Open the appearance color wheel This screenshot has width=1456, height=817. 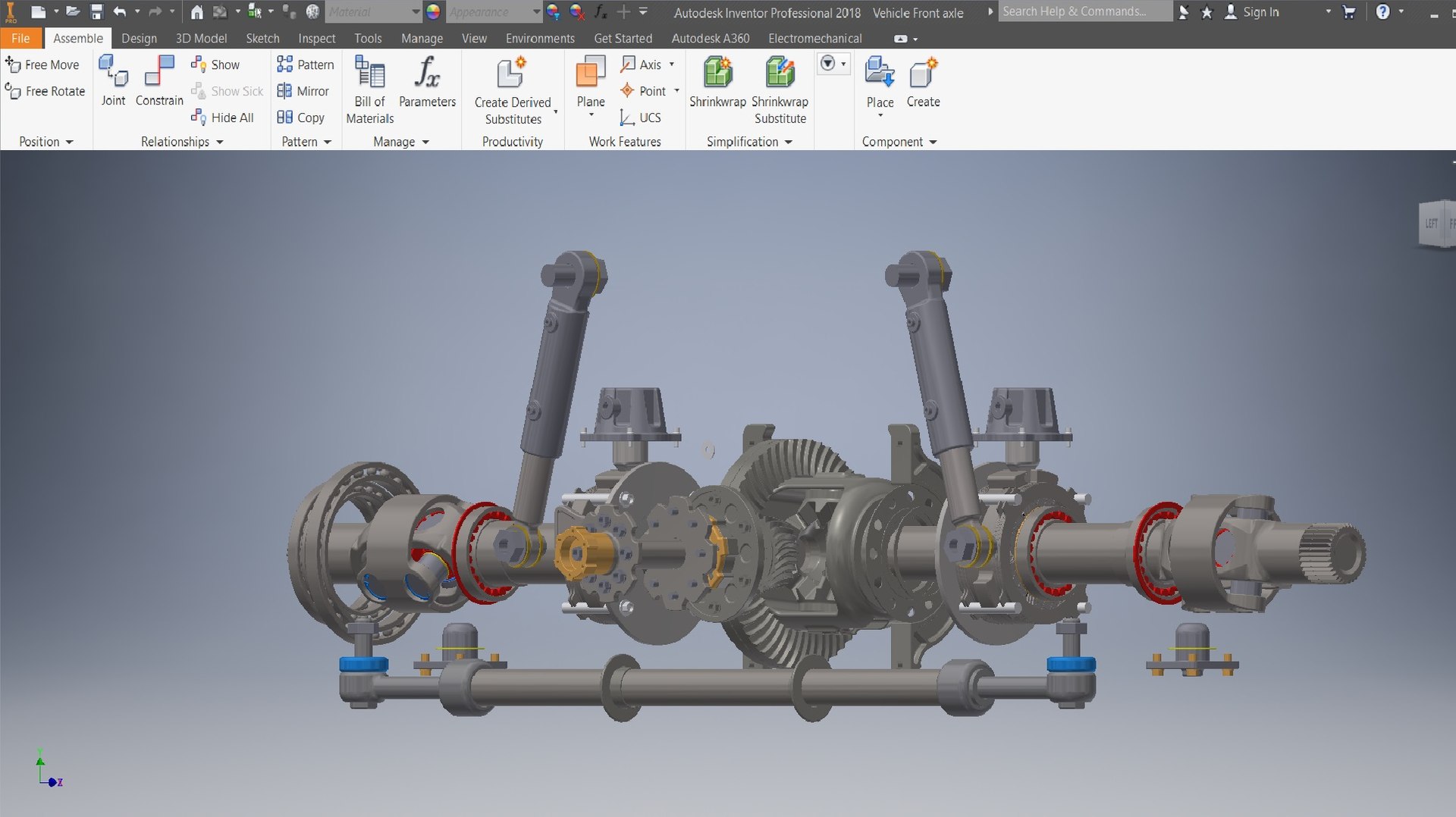pyautogui.click(x=434, y=12)
